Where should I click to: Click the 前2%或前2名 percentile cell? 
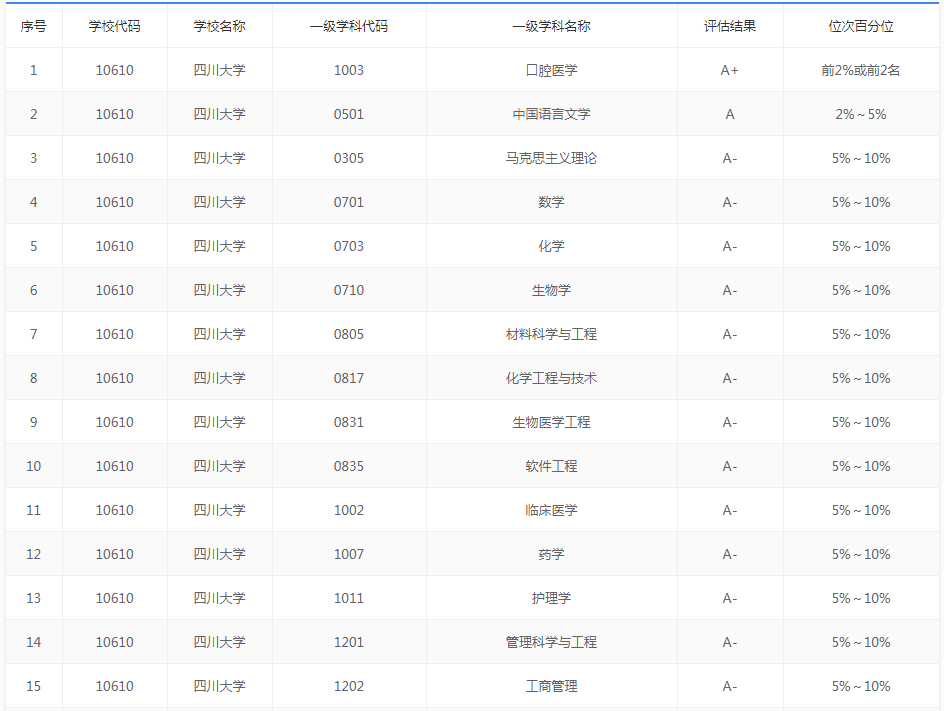(860, 70)
